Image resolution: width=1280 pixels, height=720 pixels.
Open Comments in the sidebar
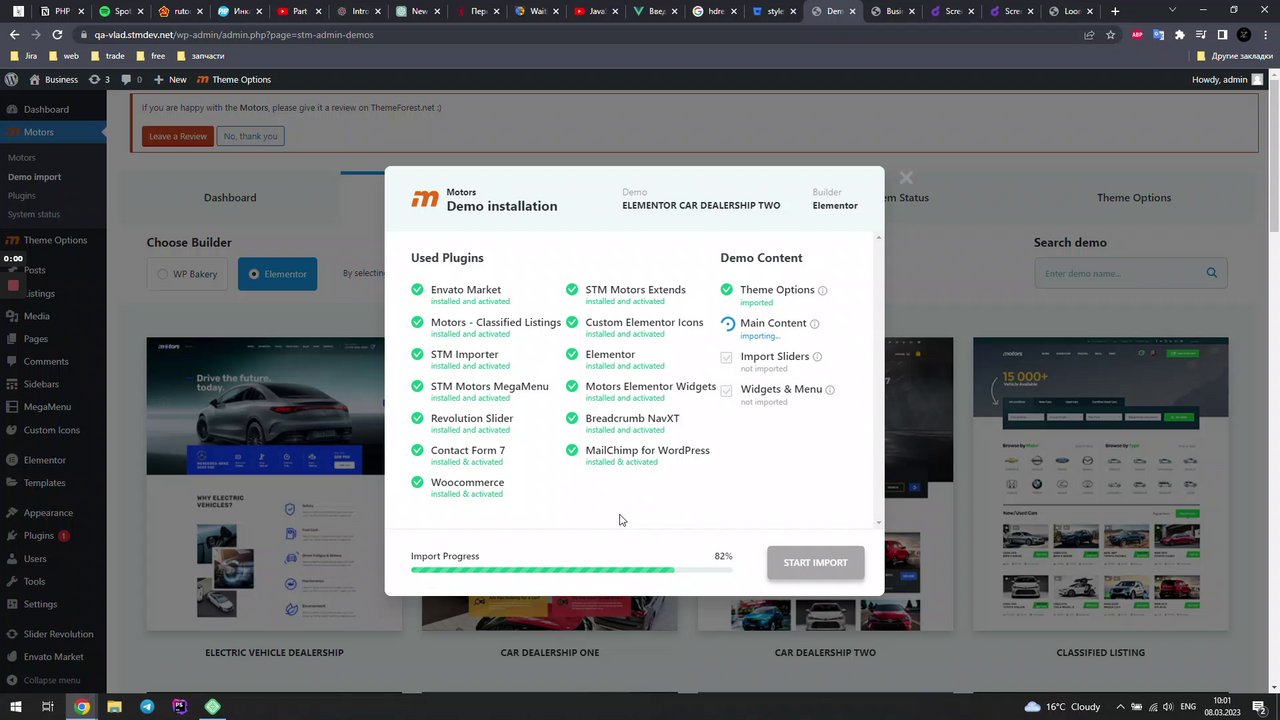coord(46,361)
